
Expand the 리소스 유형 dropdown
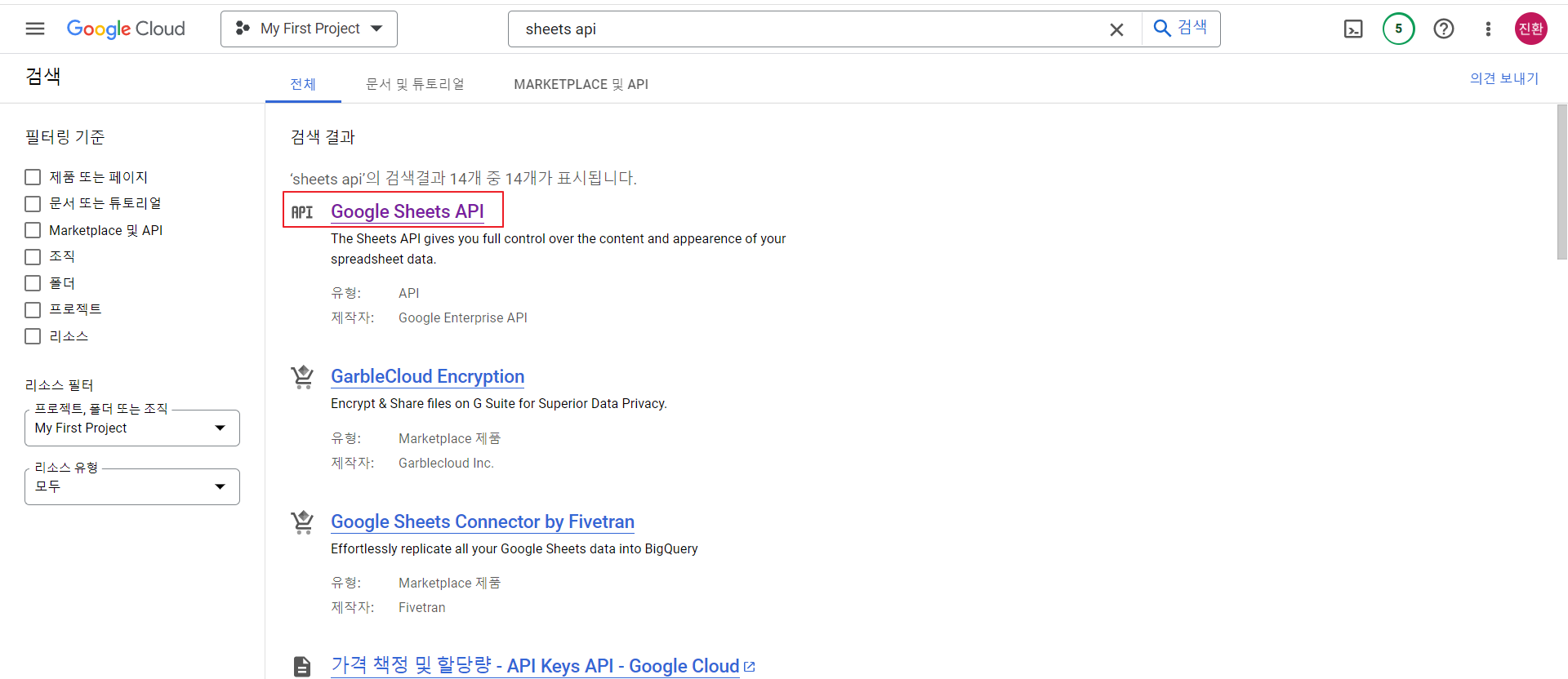click(x=132, y=486)
